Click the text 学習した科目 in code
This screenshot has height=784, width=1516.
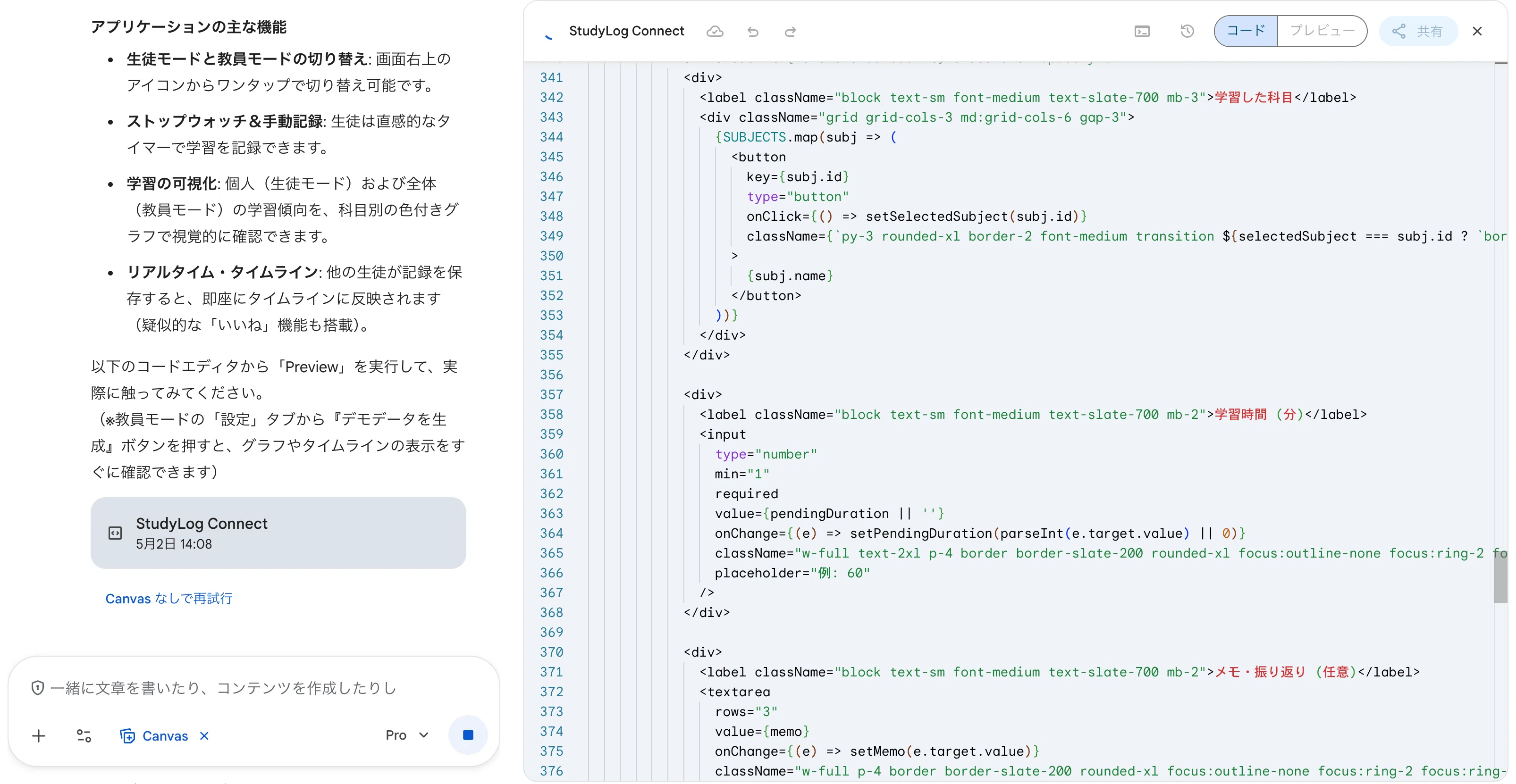pyautogui.click(x=1254, y=98)
